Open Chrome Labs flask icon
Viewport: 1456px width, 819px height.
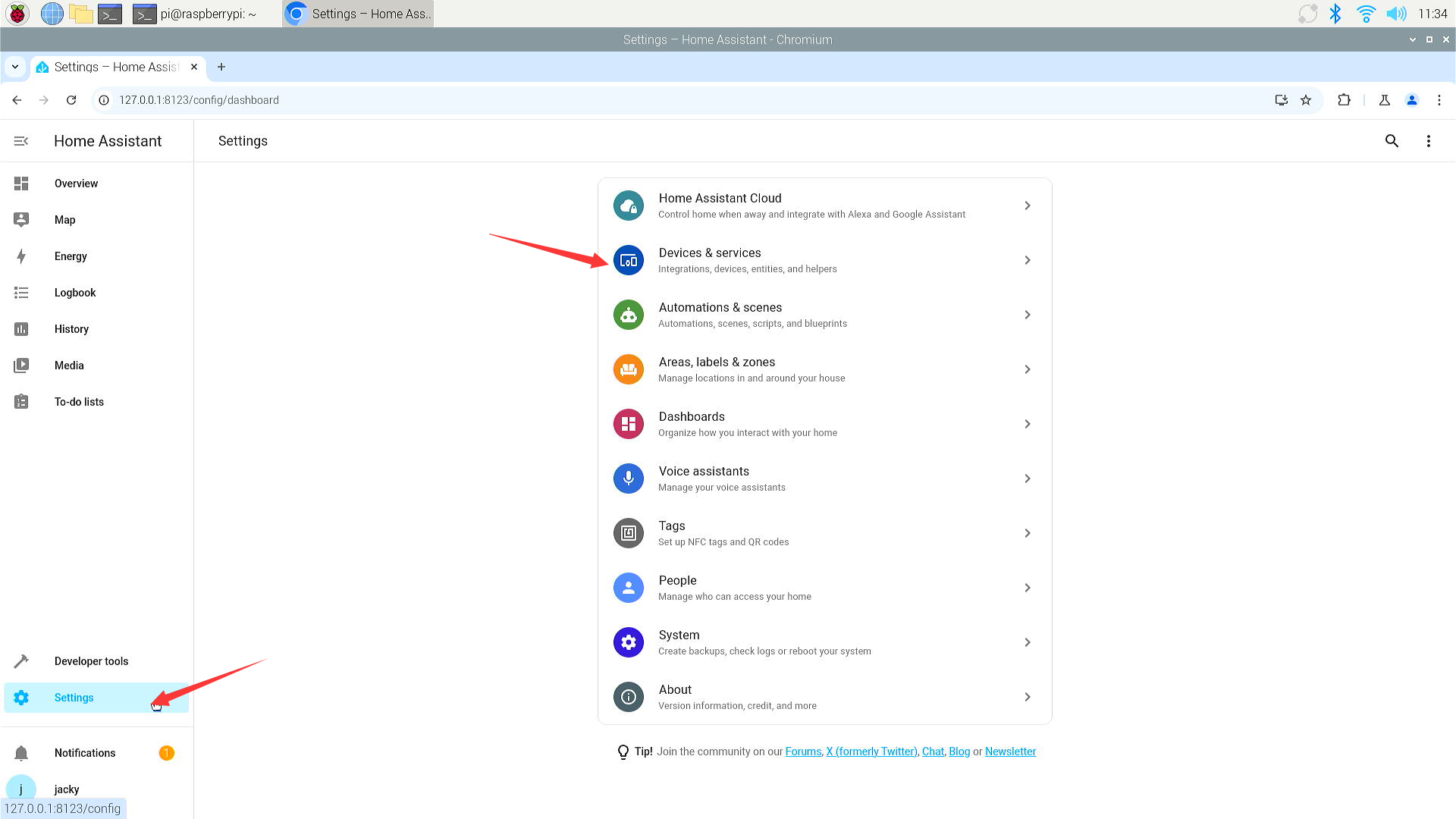[1384, 100]
